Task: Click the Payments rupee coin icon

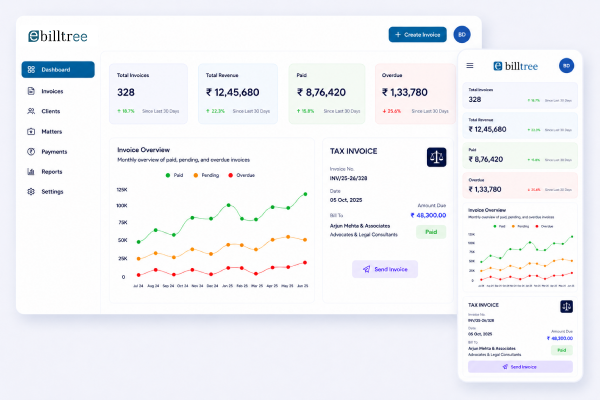Action: (x=31, y=152)
